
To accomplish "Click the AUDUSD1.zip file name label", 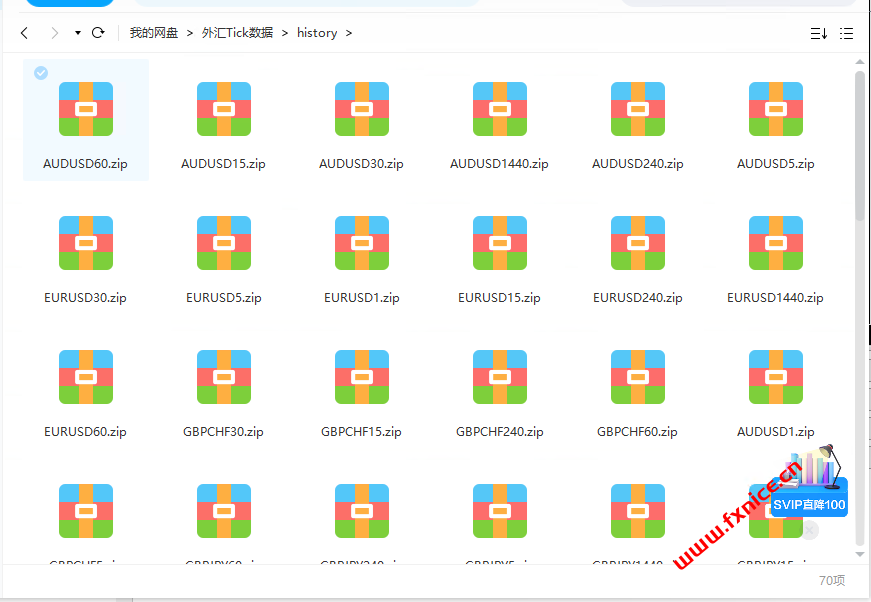I will (x=776, y=432).
